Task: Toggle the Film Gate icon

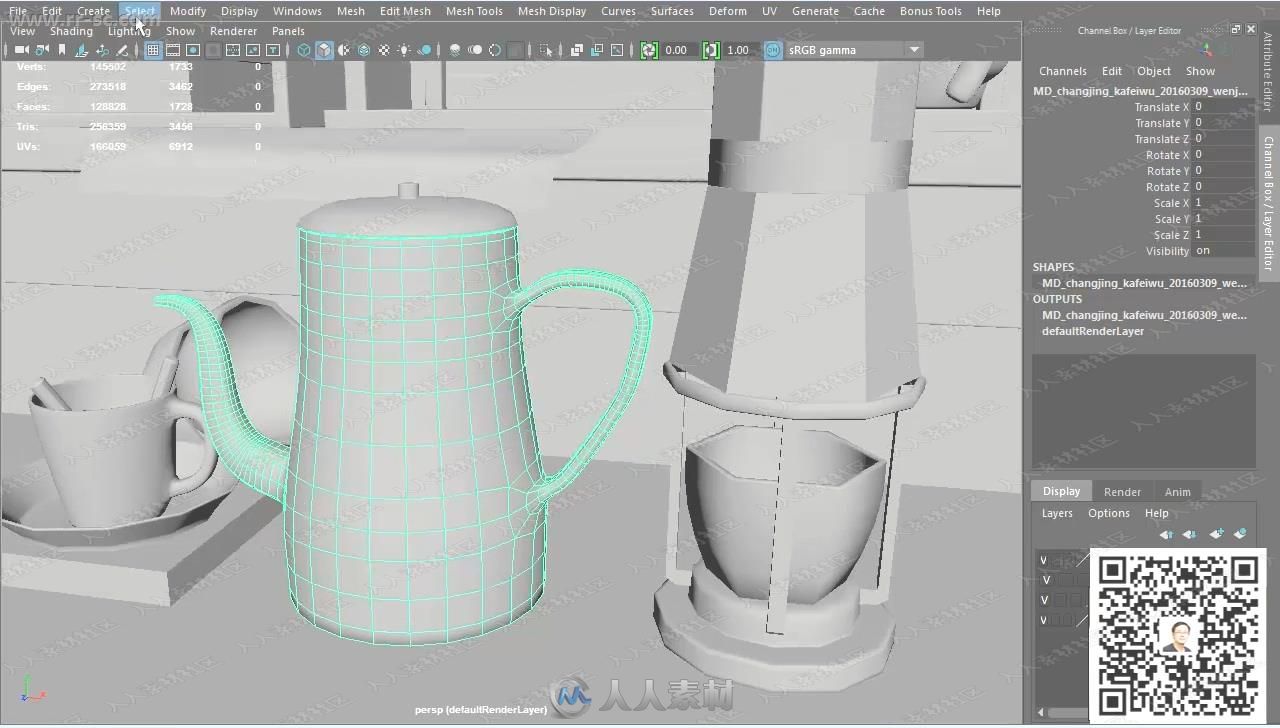Action: (x=173, y=50)
